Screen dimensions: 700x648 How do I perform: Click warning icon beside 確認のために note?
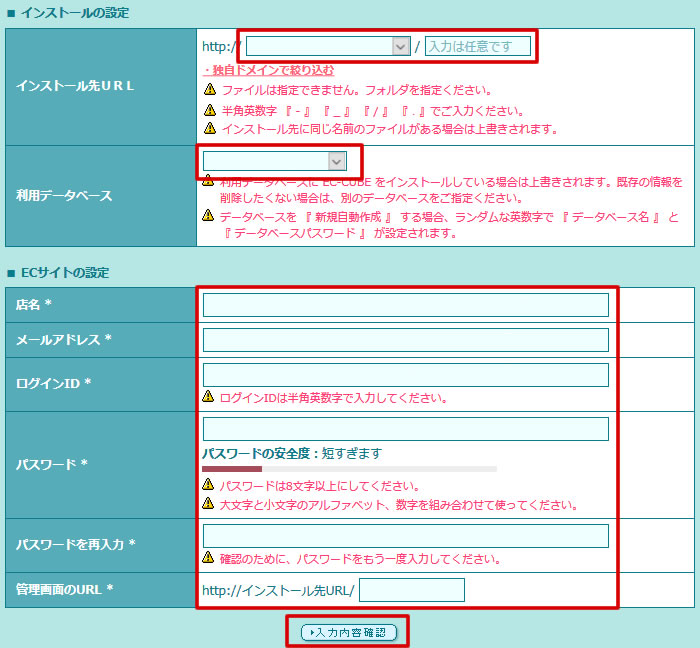pyautogui.click(x=209, y=557)
